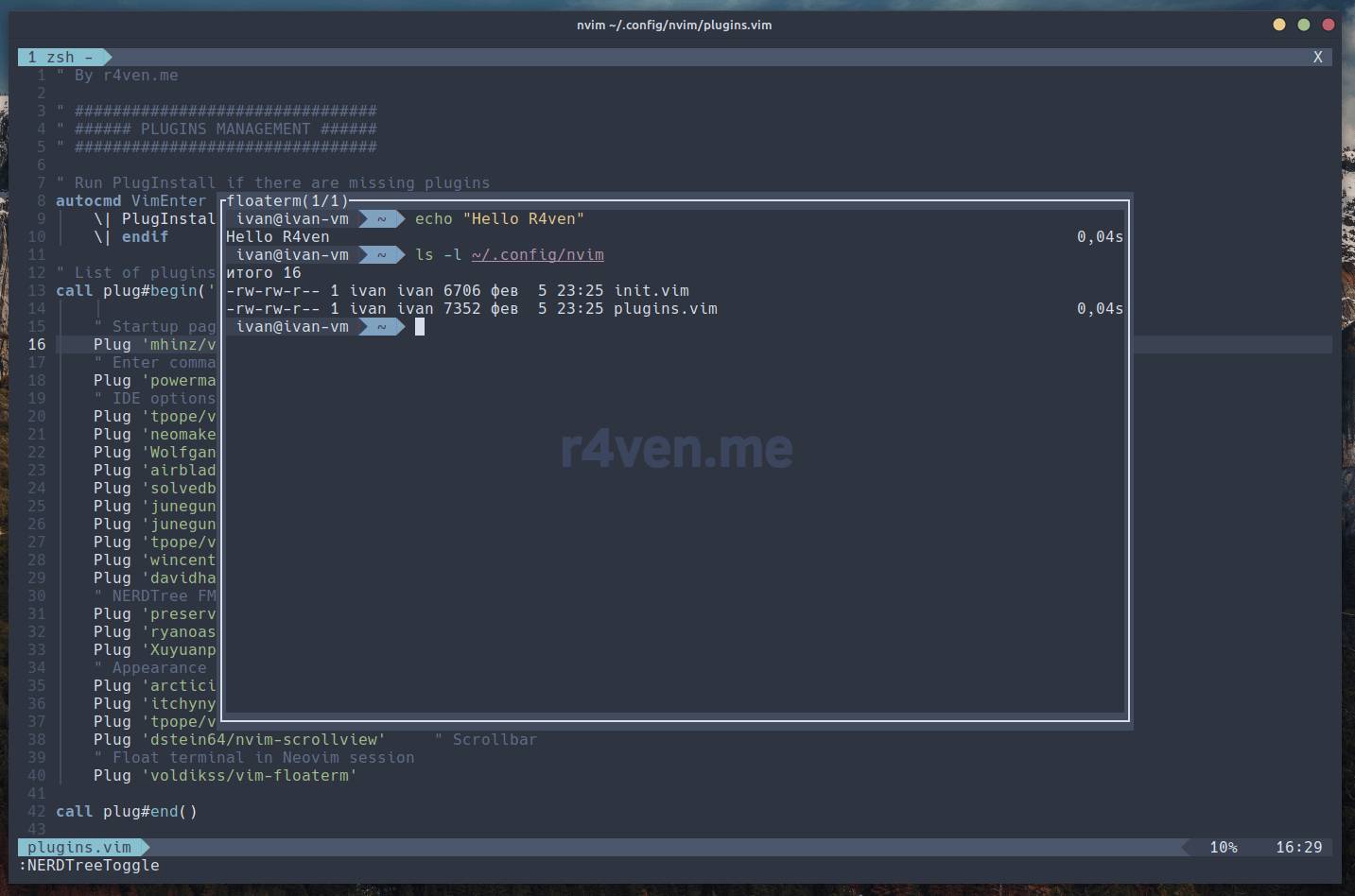
Task: Click the red close window button
Action: pyautogui.click(x=1328, y=25)
